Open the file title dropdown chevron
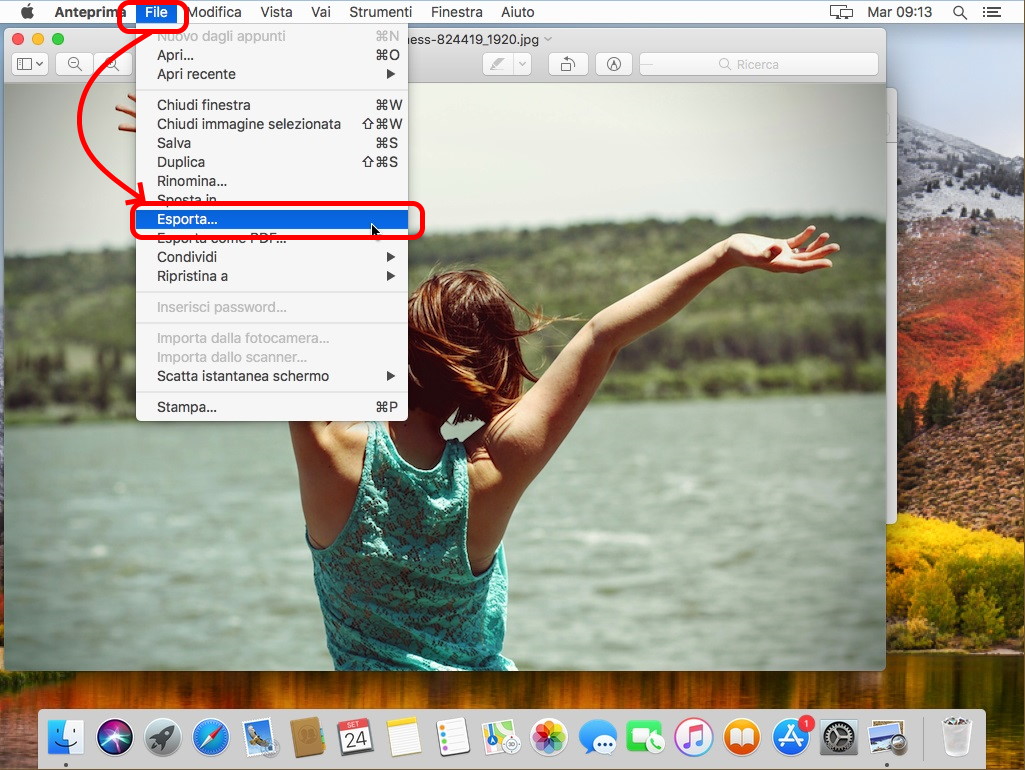Image resolution: width=1025 pixels, height=770 pixels. tap(548, 39)
